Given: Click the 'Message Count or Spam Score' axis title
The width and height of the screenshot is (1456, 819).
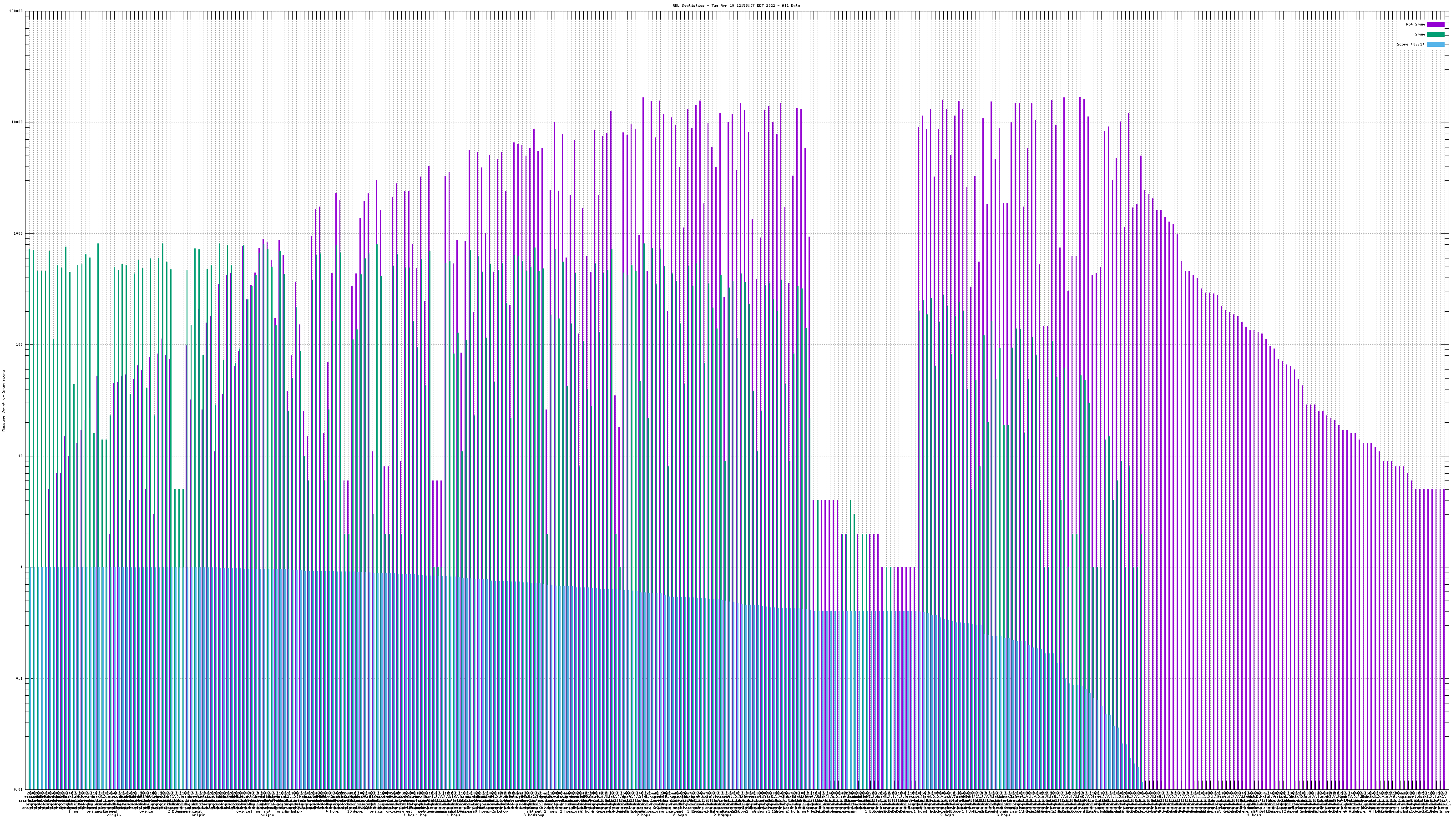Looking at the screenshot, I should 3,401.
